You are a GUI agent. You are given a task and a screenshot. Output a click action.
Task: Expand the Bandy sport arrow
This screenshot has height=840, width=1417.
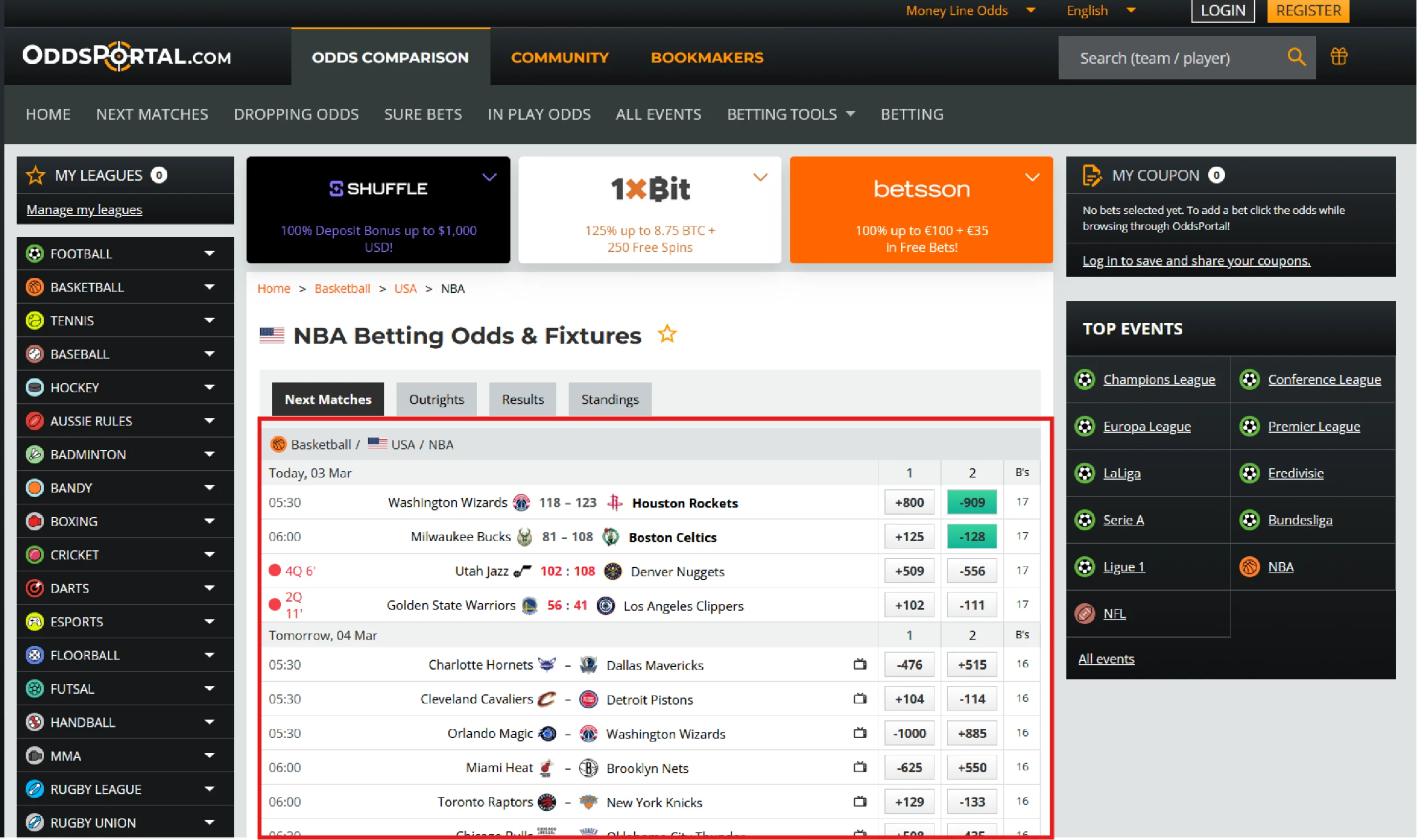(209, 488)
